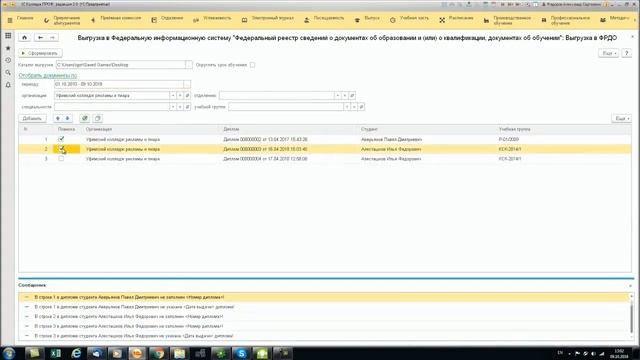Open the отделение value with open icon
This screenshot has width=640, height=360.
tap(352, 96)
